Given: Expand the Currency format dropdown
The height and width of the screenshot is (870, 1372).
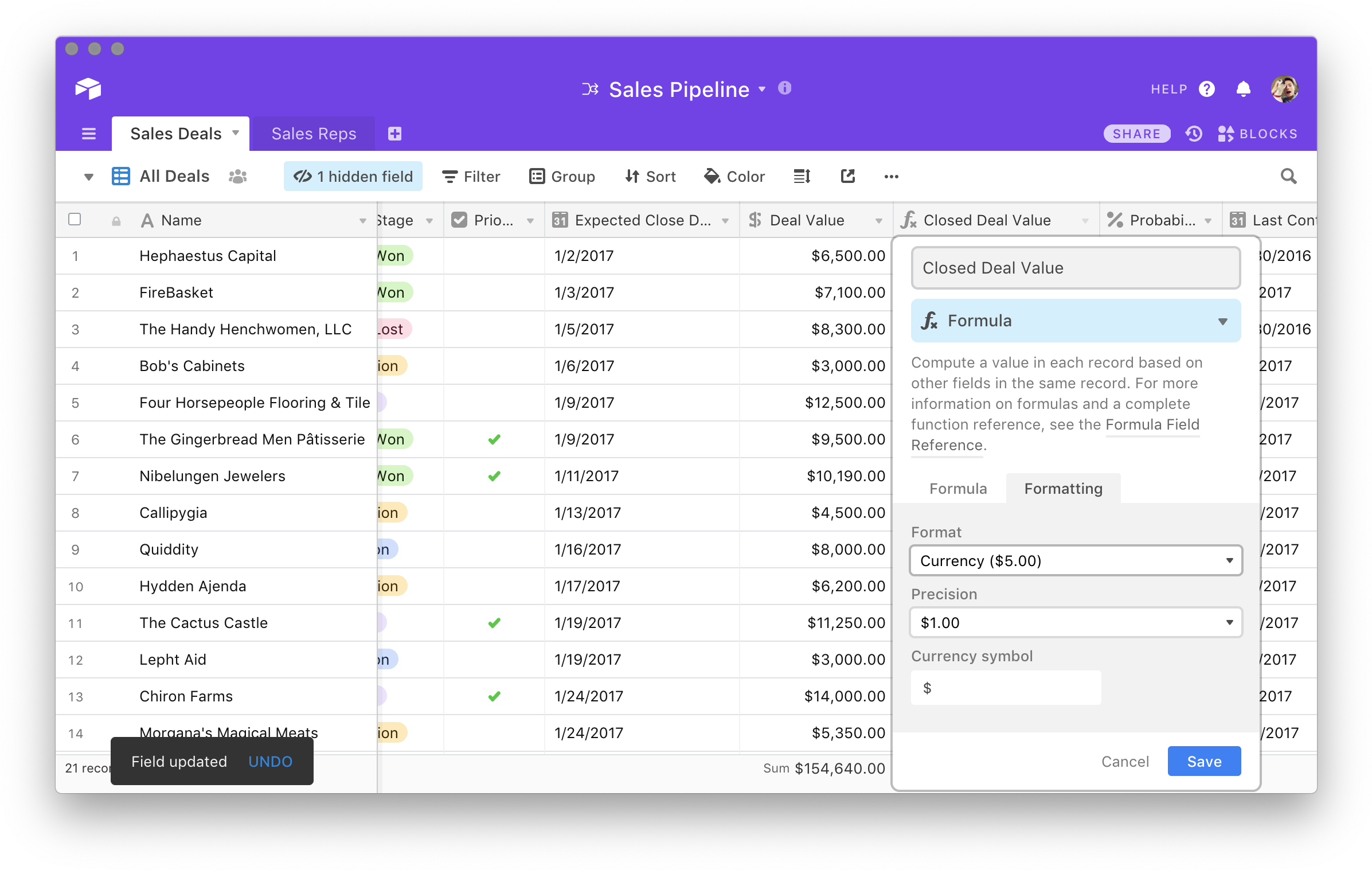Looking at the screenshot, I should coord(1075,560).
